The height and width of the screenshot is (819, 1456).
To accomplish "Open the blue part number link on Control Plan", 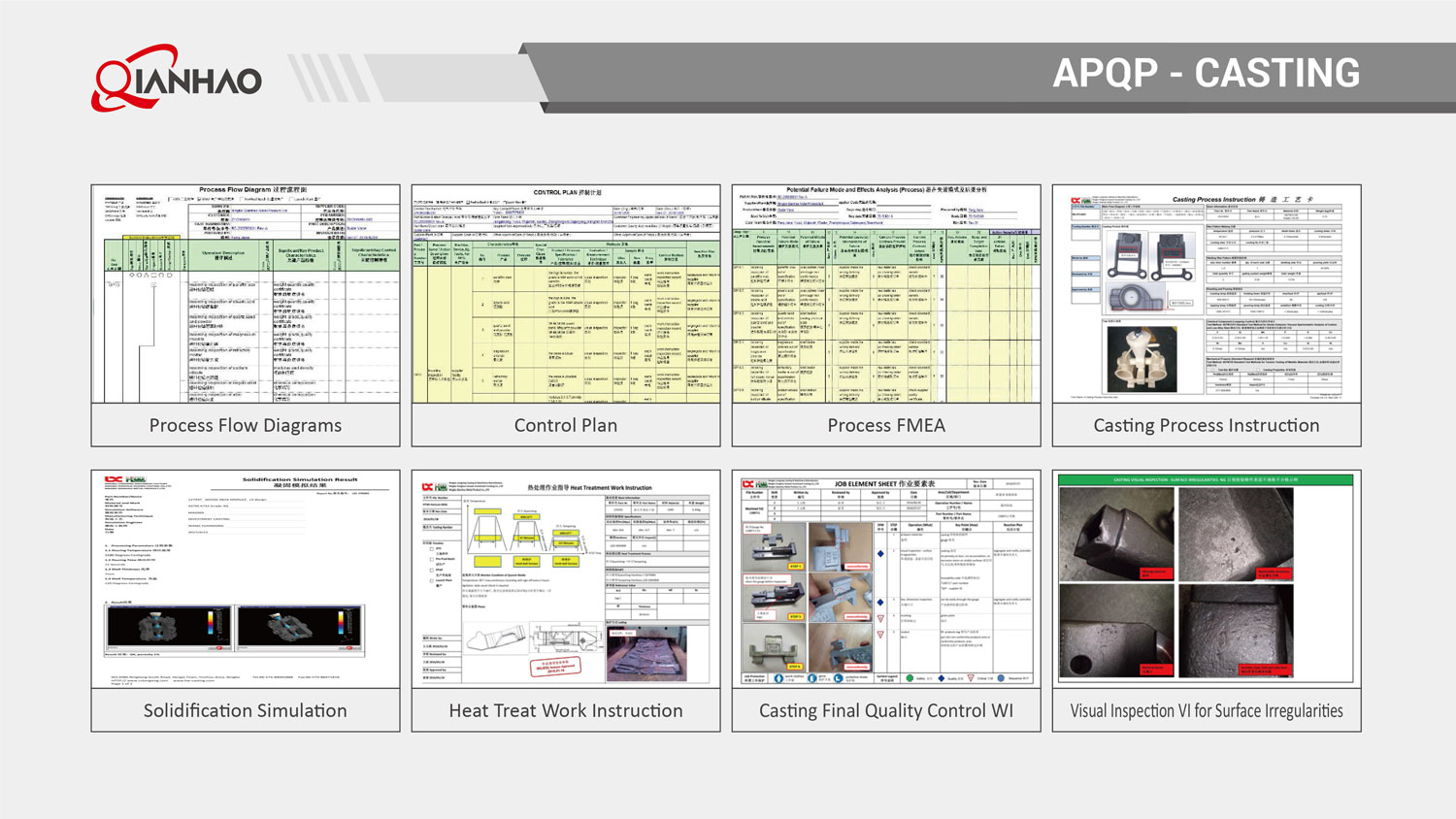I will (422, 219).
